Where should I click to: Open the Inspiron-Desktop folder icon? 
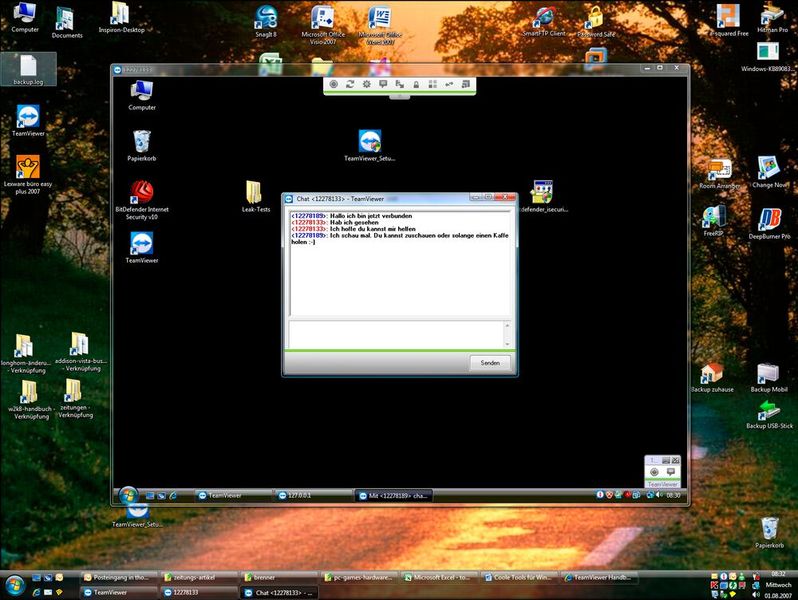click(121, 17)
